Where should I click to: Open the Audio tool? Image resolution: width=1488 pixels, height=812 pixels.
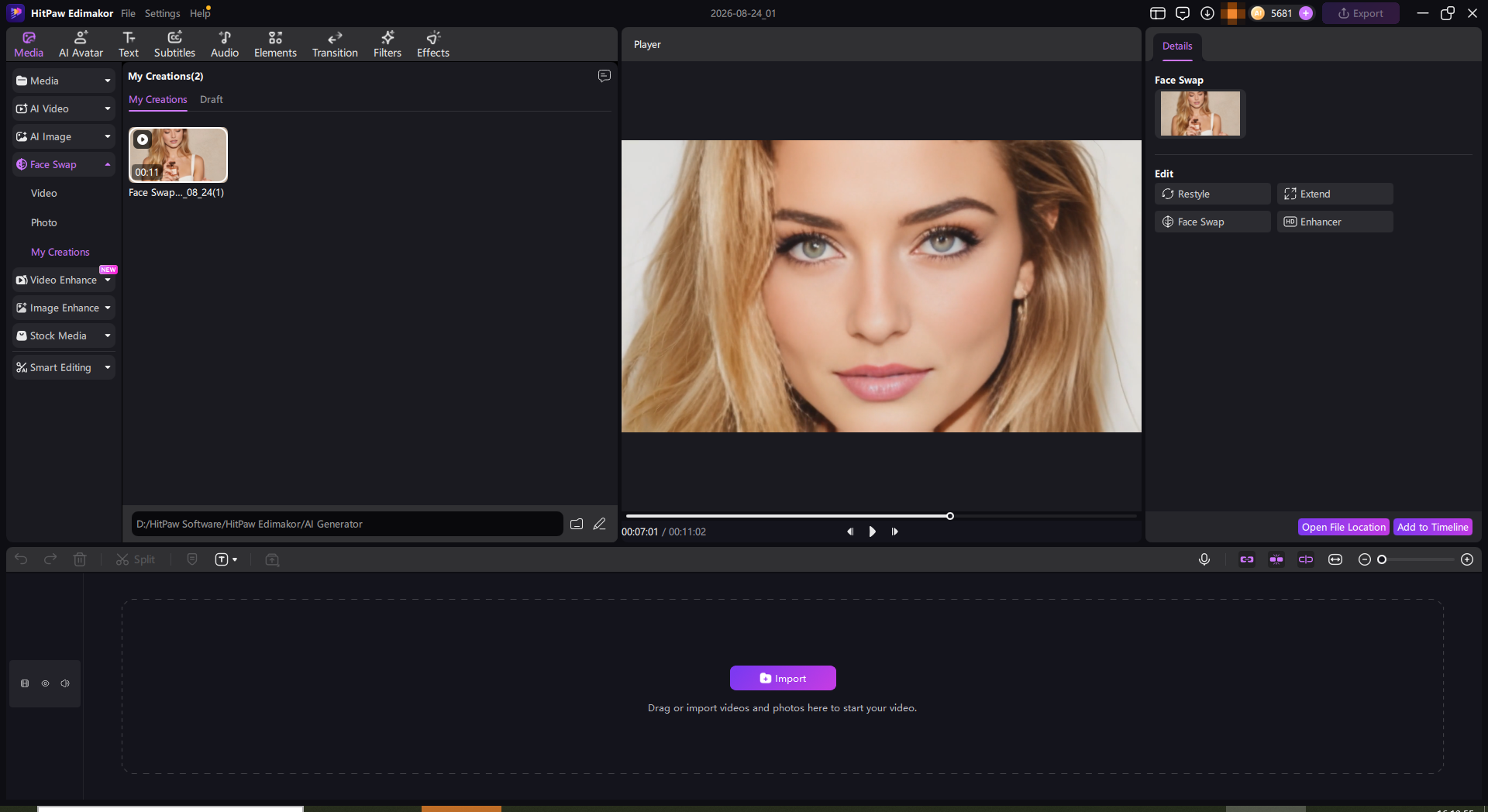coord(225,44)
